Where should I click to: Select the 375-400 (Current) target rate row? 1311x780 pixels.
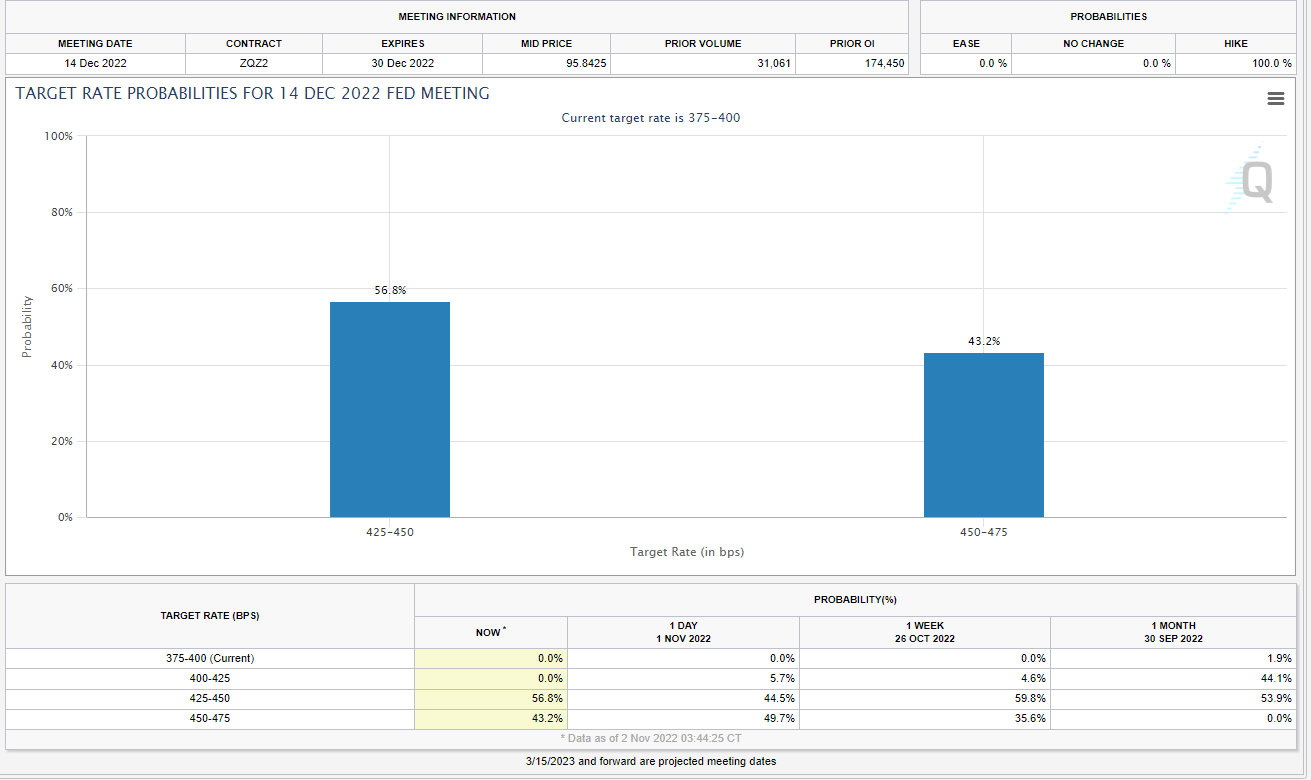(x=210, y=658)
